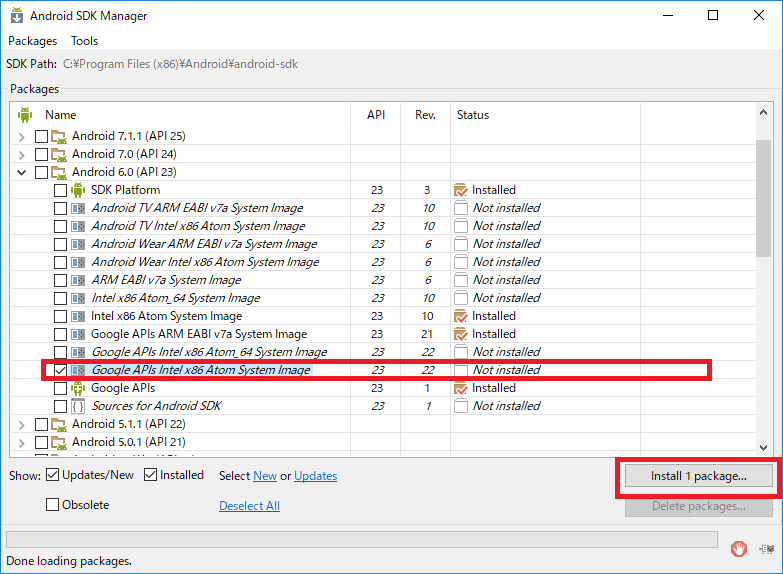The image size is (783, 574).
Task: Click the Status column header
Action: (473, 115)
